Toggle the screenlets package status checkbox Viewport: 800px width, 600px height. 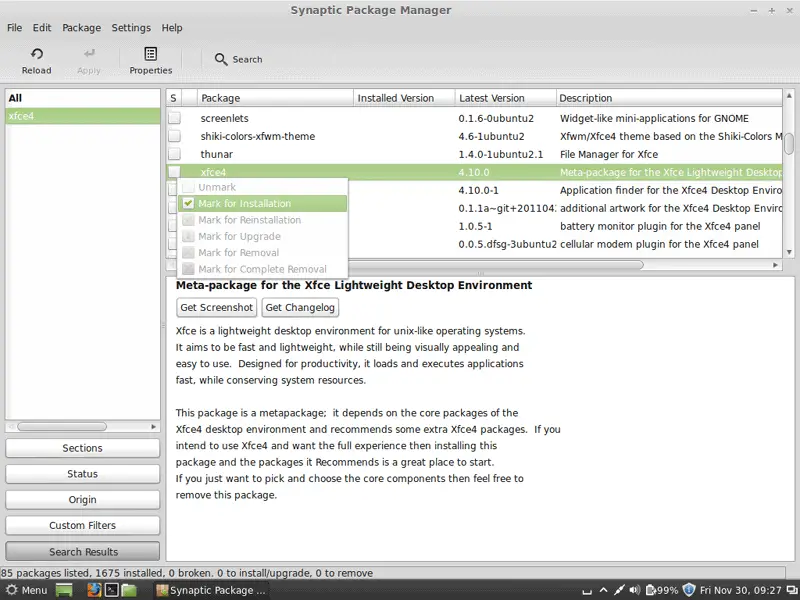tap(174, 118)
